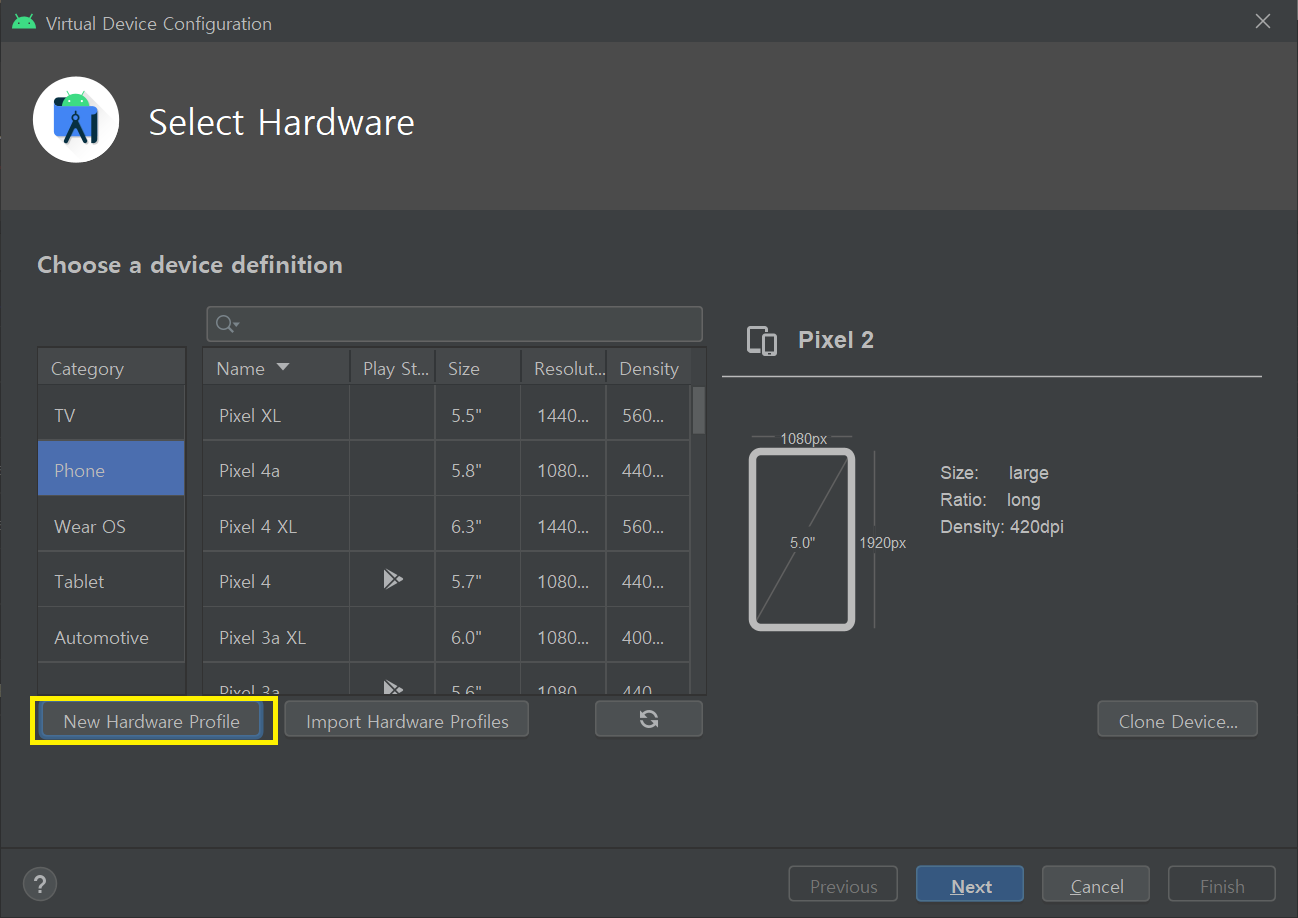
Task: Click the Density column header
Action: pos(648,368)
